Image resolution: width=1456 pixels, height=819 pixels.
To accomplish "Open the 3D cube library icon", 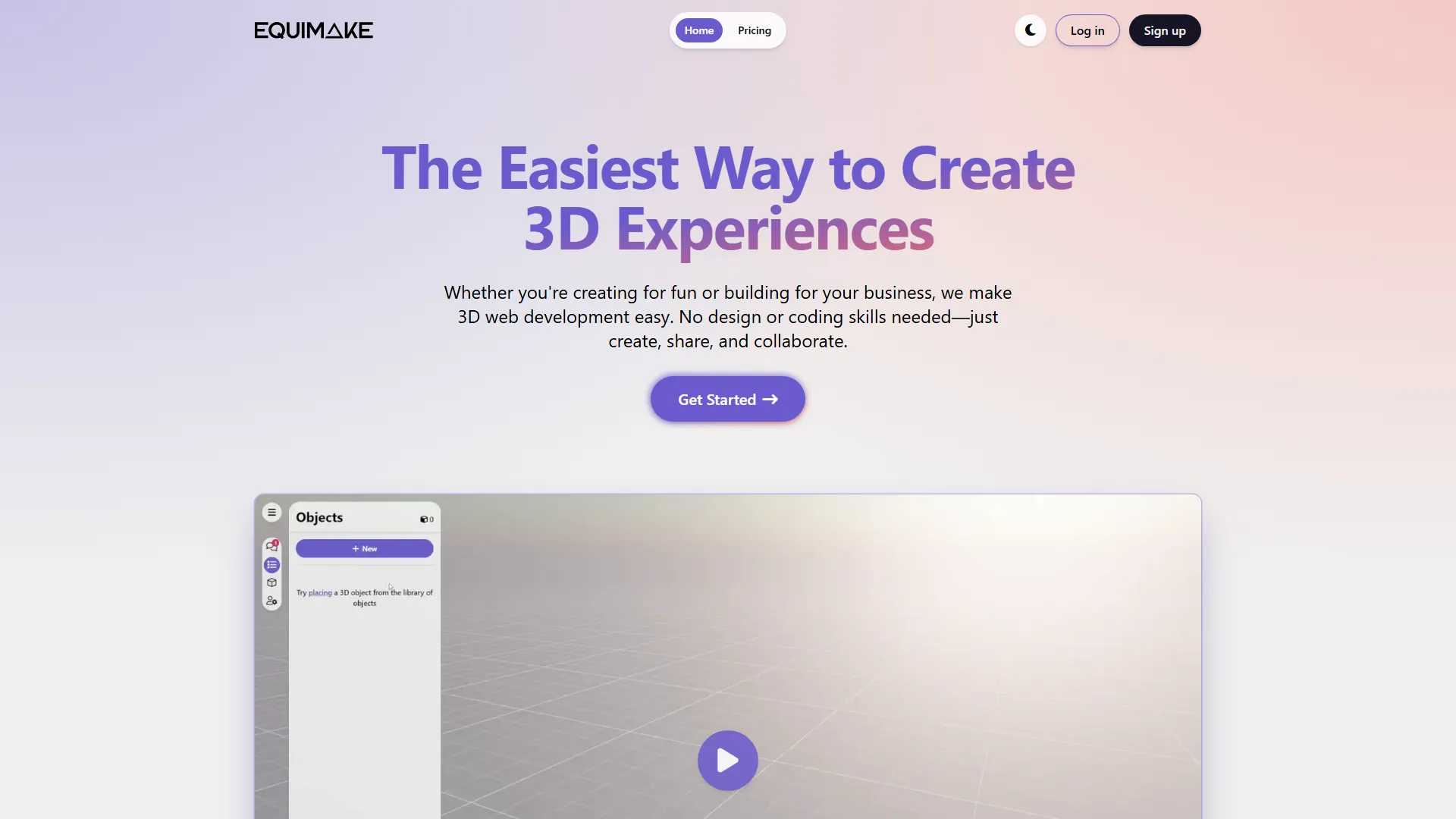I will [271, 583].
